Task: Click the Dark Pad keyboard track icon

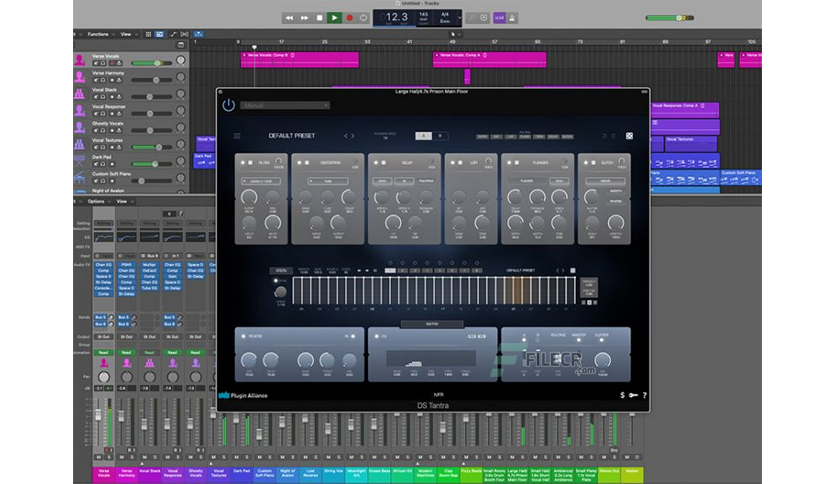Action: 79,161
